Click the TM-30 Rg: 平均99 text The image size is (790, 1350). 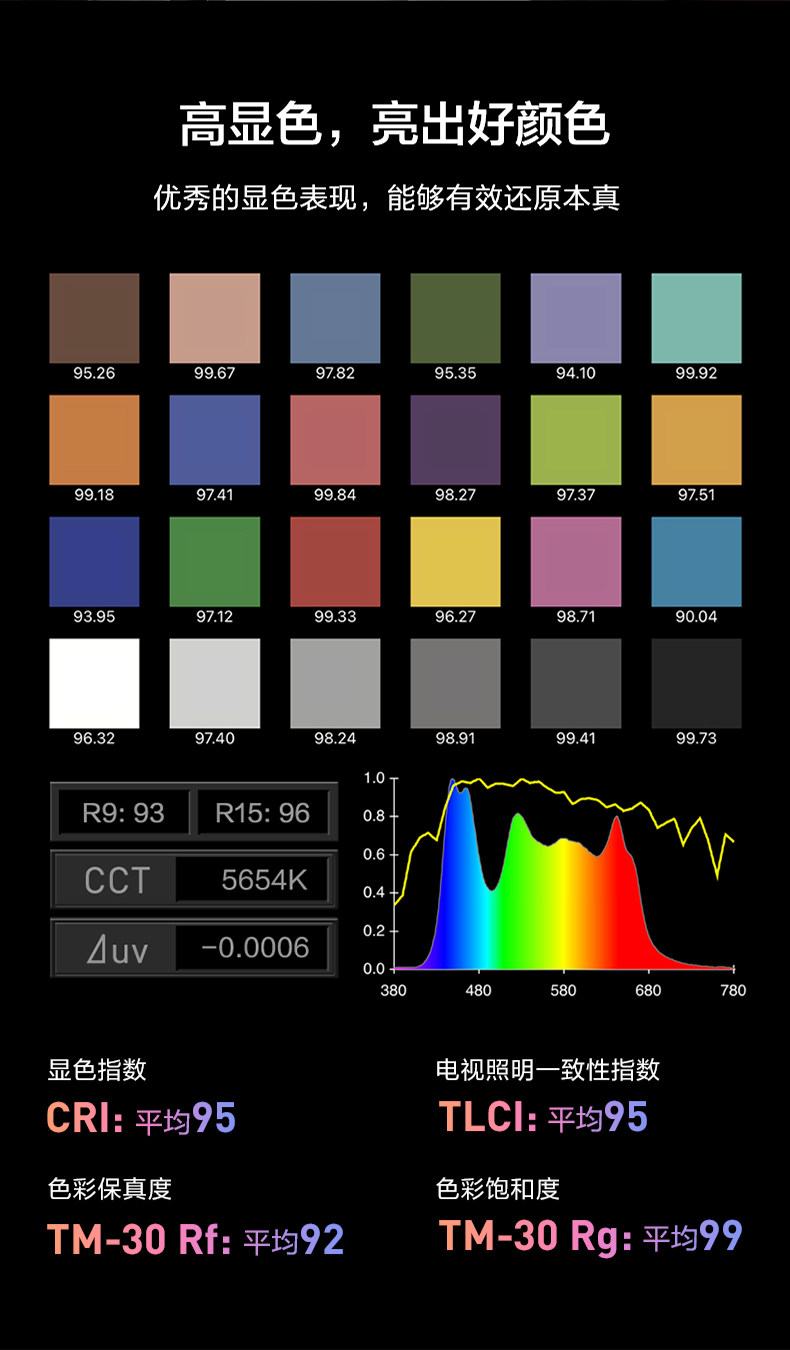591,1237
